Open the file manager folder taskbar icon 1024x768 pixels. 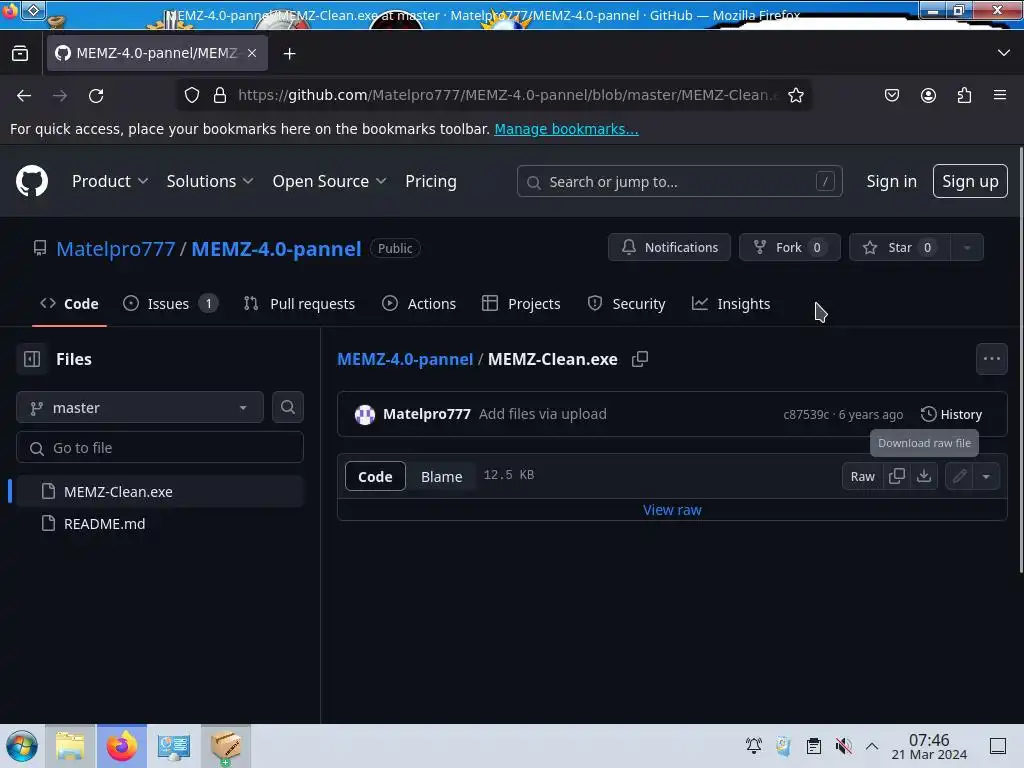71,746
